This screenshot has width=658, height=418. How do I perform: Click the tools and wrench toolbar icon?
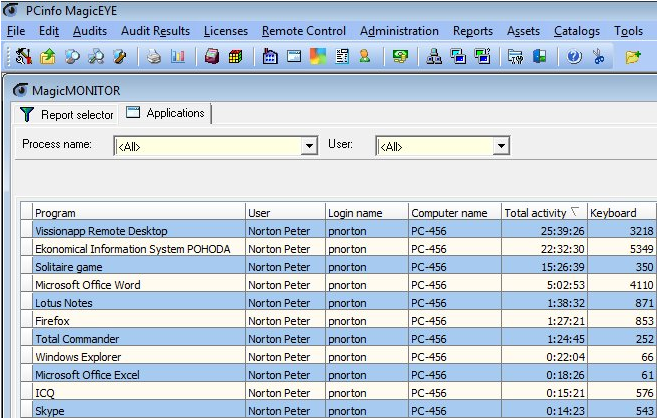pyautogui.click(x=24, y=56)
